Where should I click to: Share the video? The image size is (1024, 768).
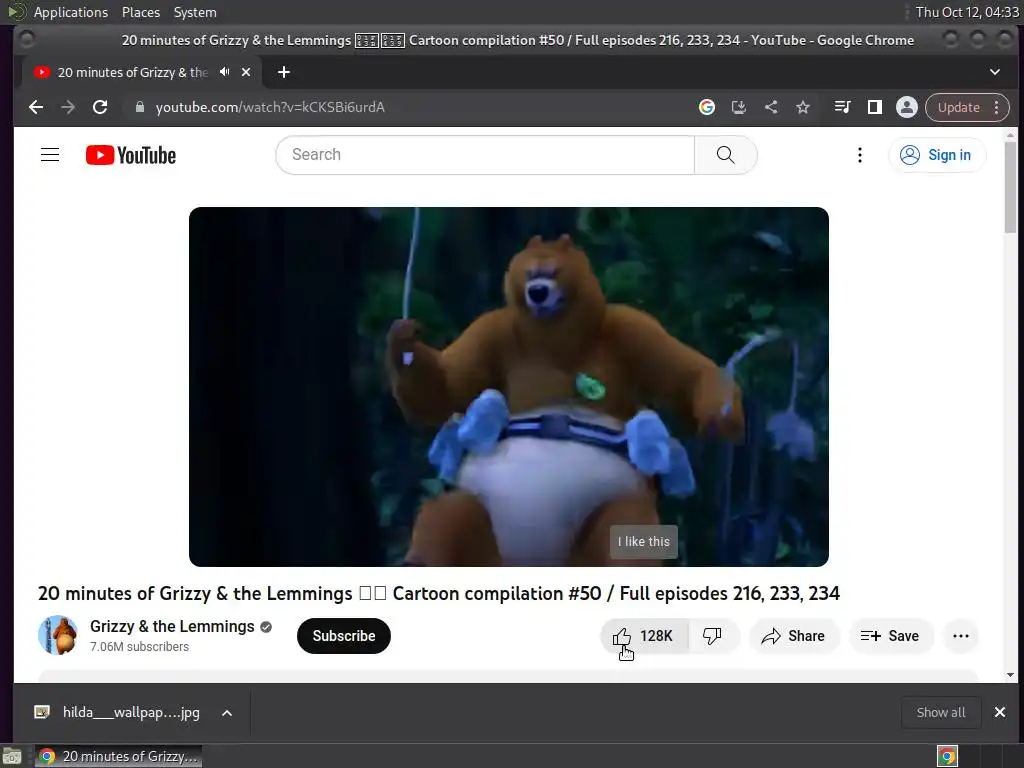[x=793, y=636]
